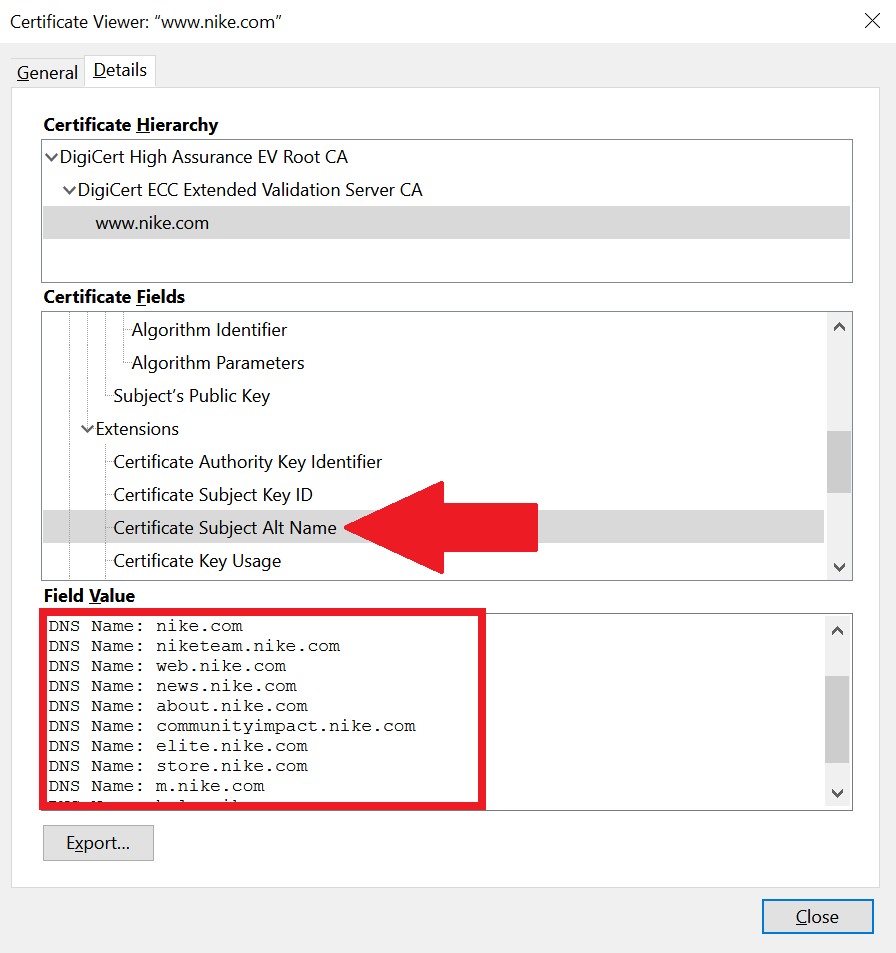Select Certificate Subject Alt Name
This screenshot has height=953, width=896.
click(433, 528)
